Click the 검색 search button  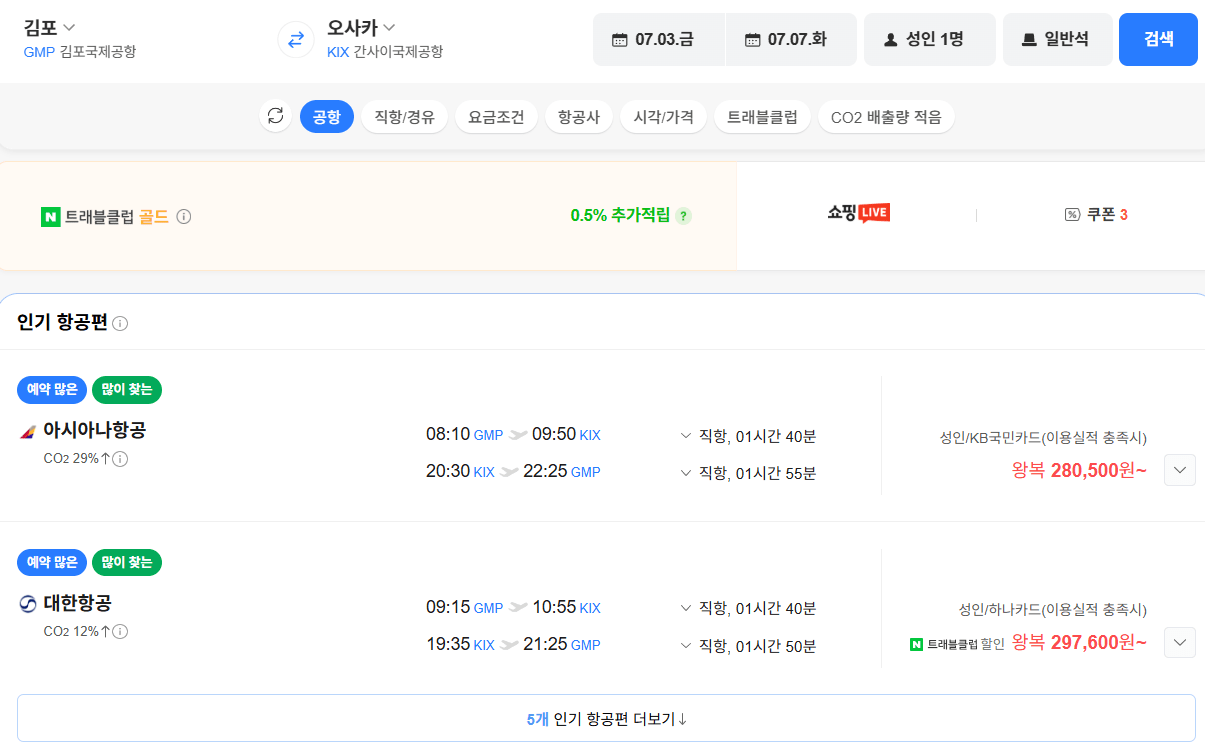(x=1157, y=40)
